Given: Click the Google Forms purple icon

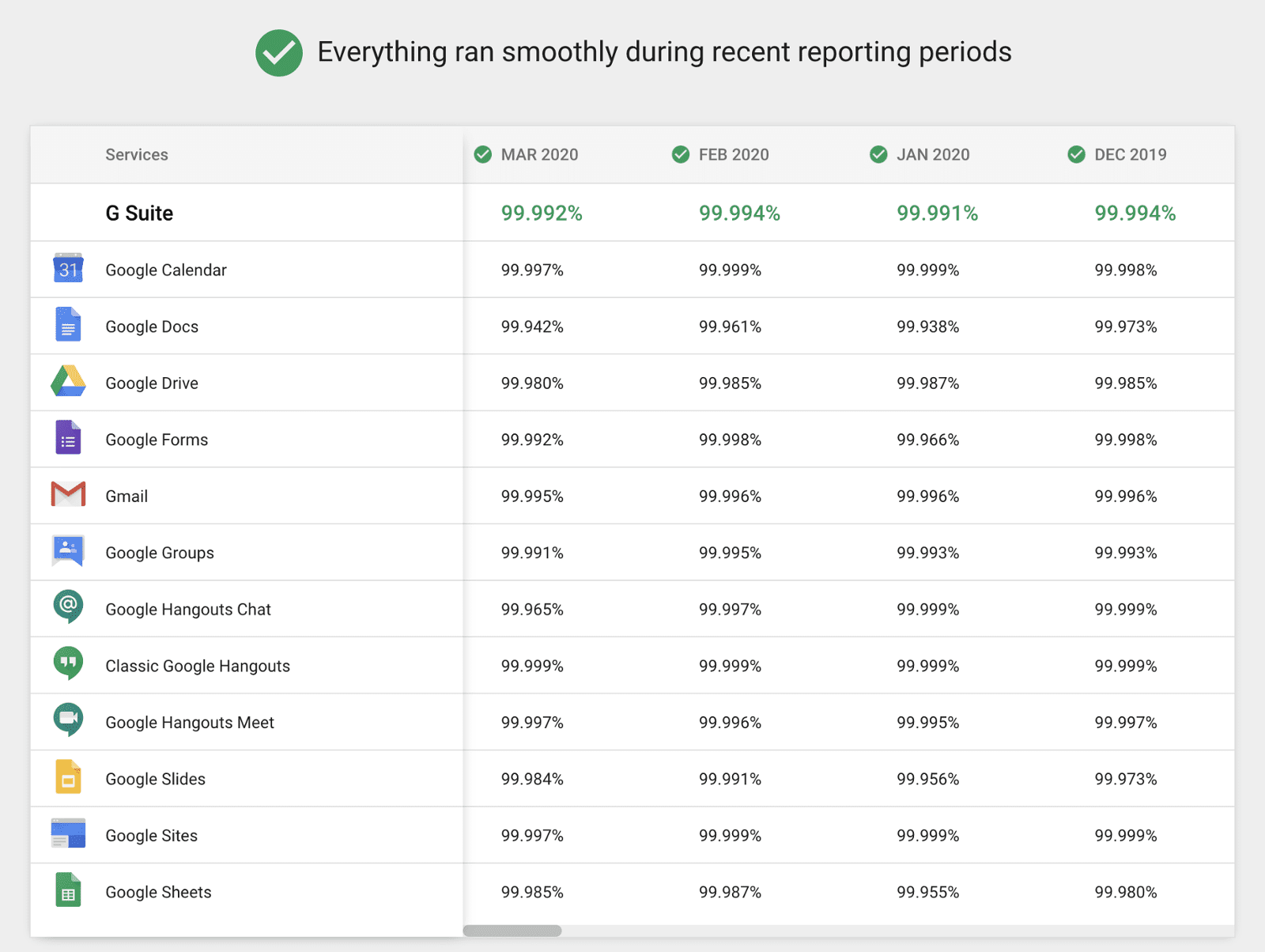Looking at the screenshot, I should pos(68,438).
